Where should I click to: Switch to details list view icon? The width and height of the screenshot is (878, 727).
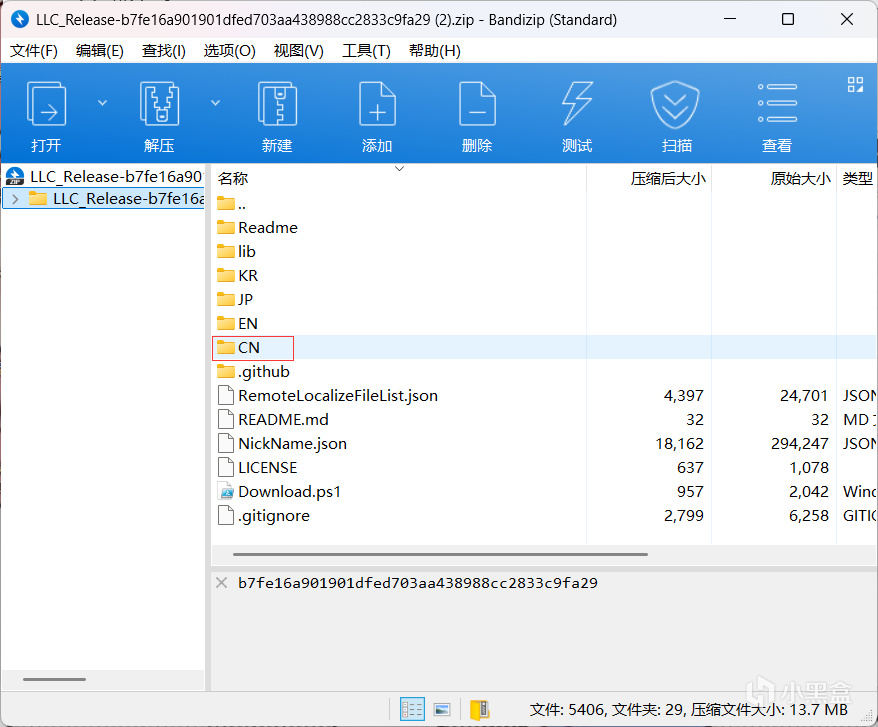point(412,710)
